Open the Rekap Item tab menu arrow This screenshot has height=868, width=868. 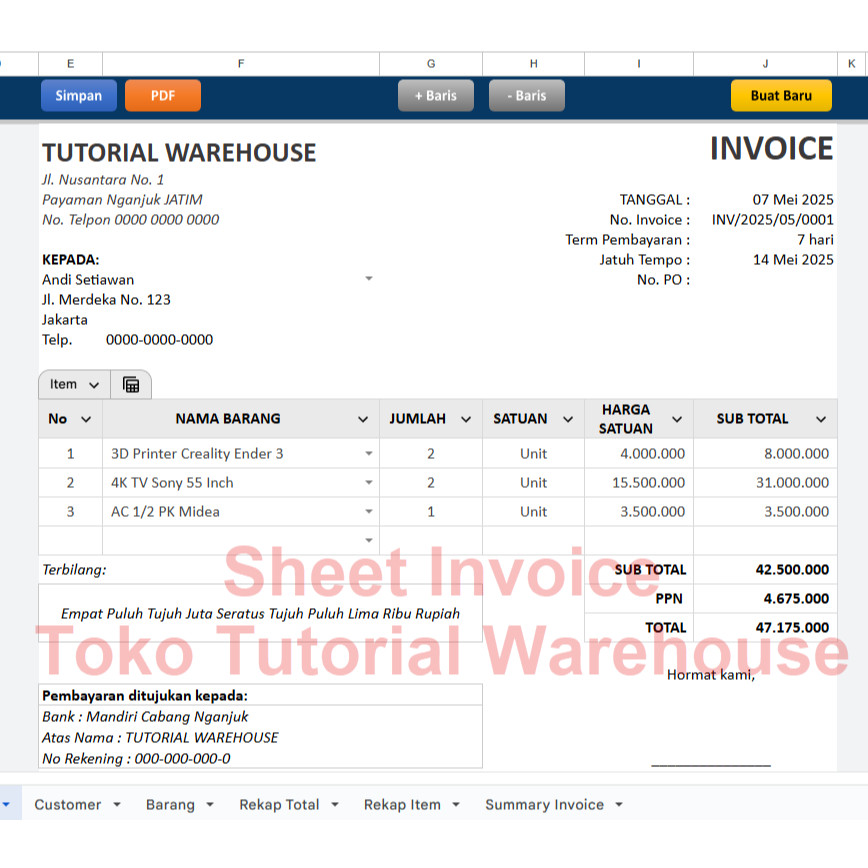[456, 804]
